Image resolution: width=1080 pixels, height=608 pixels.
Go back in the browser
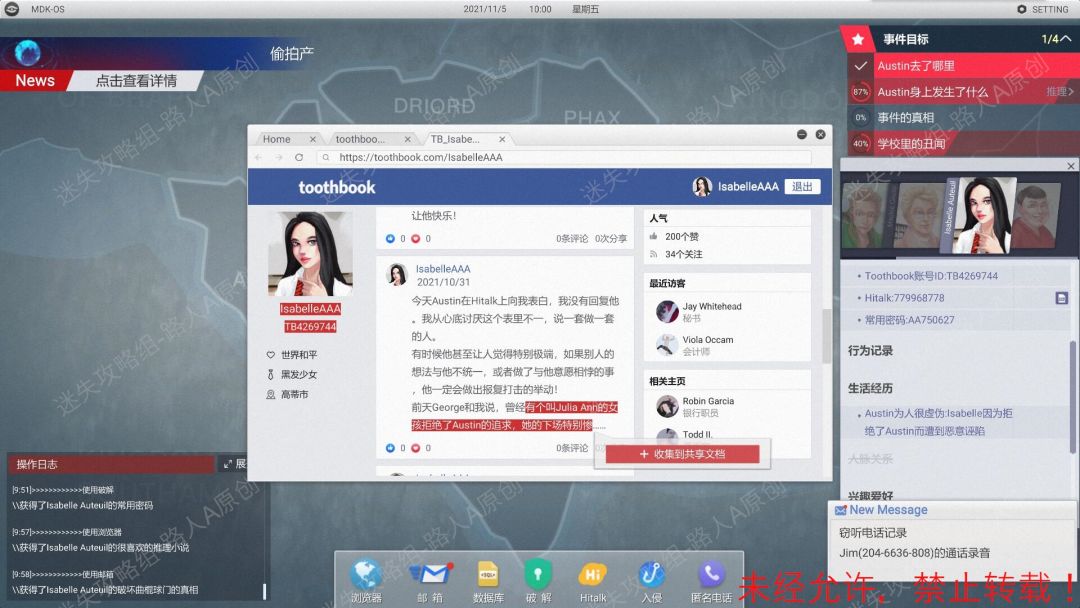click(259, 158)
